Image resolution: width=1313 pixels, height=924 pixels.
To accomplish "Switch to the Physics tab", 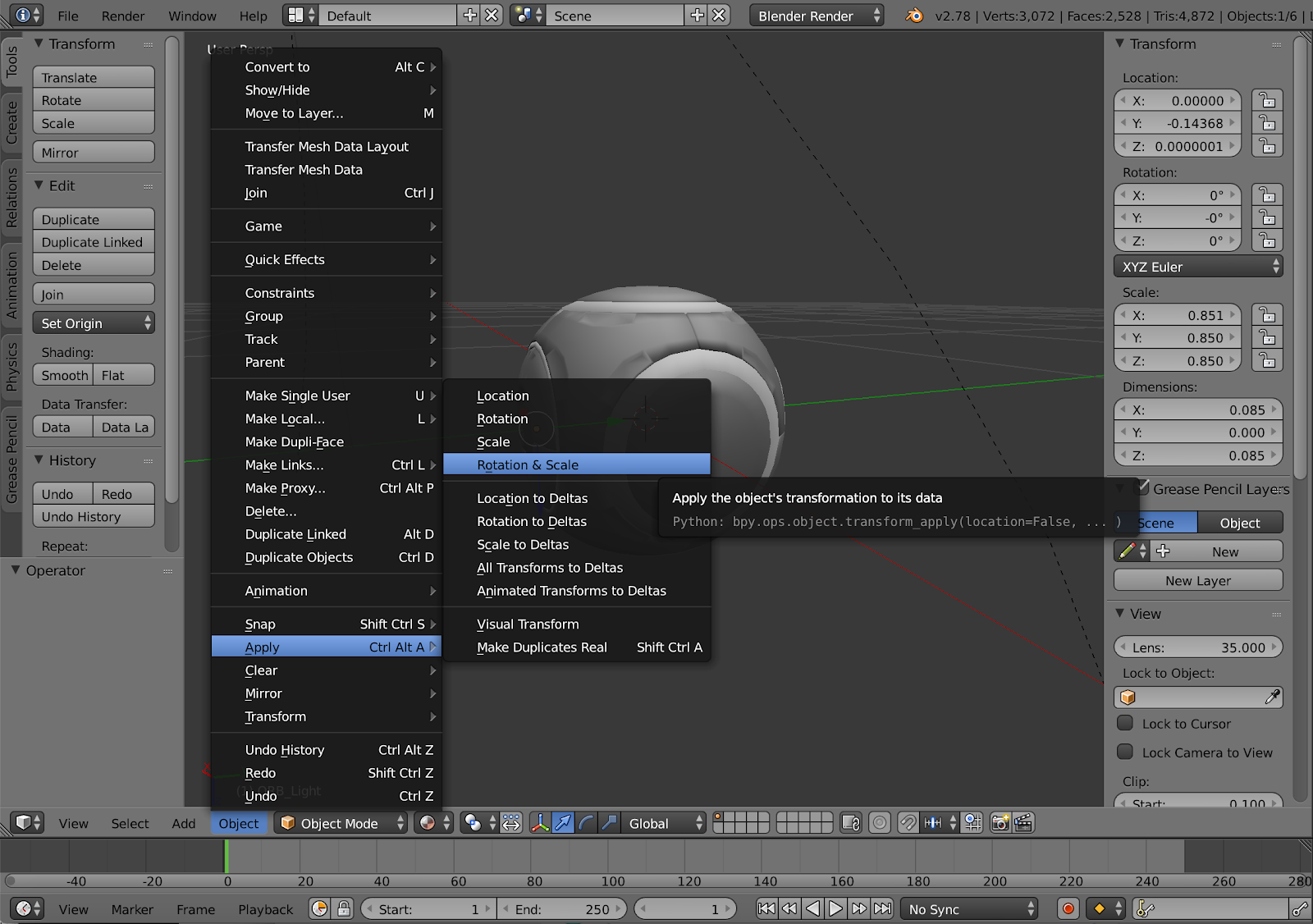I will coord(11,366).
